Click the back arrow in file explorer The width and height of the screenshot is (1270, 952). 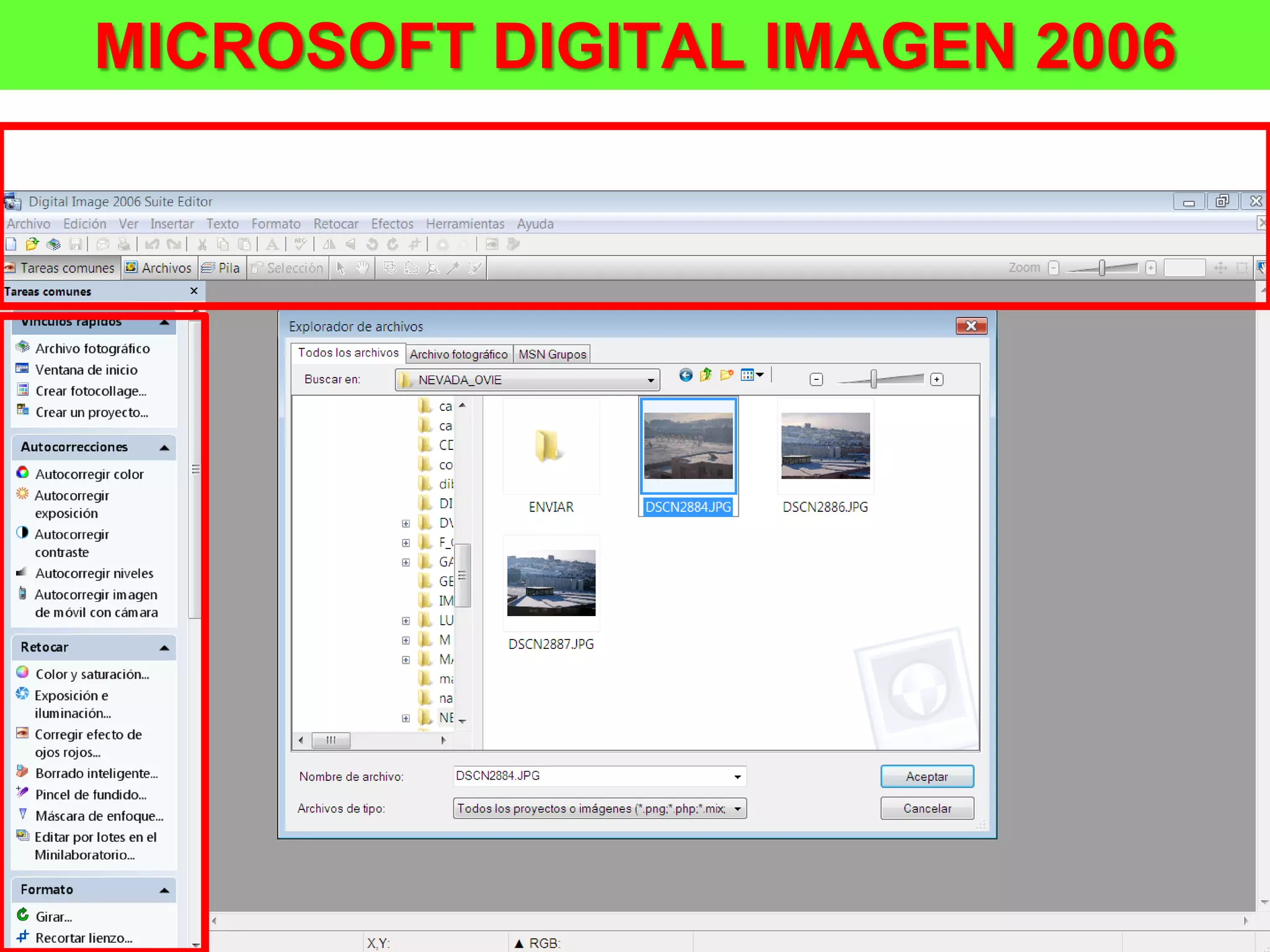pyautogui.click(x=685, y=375)
